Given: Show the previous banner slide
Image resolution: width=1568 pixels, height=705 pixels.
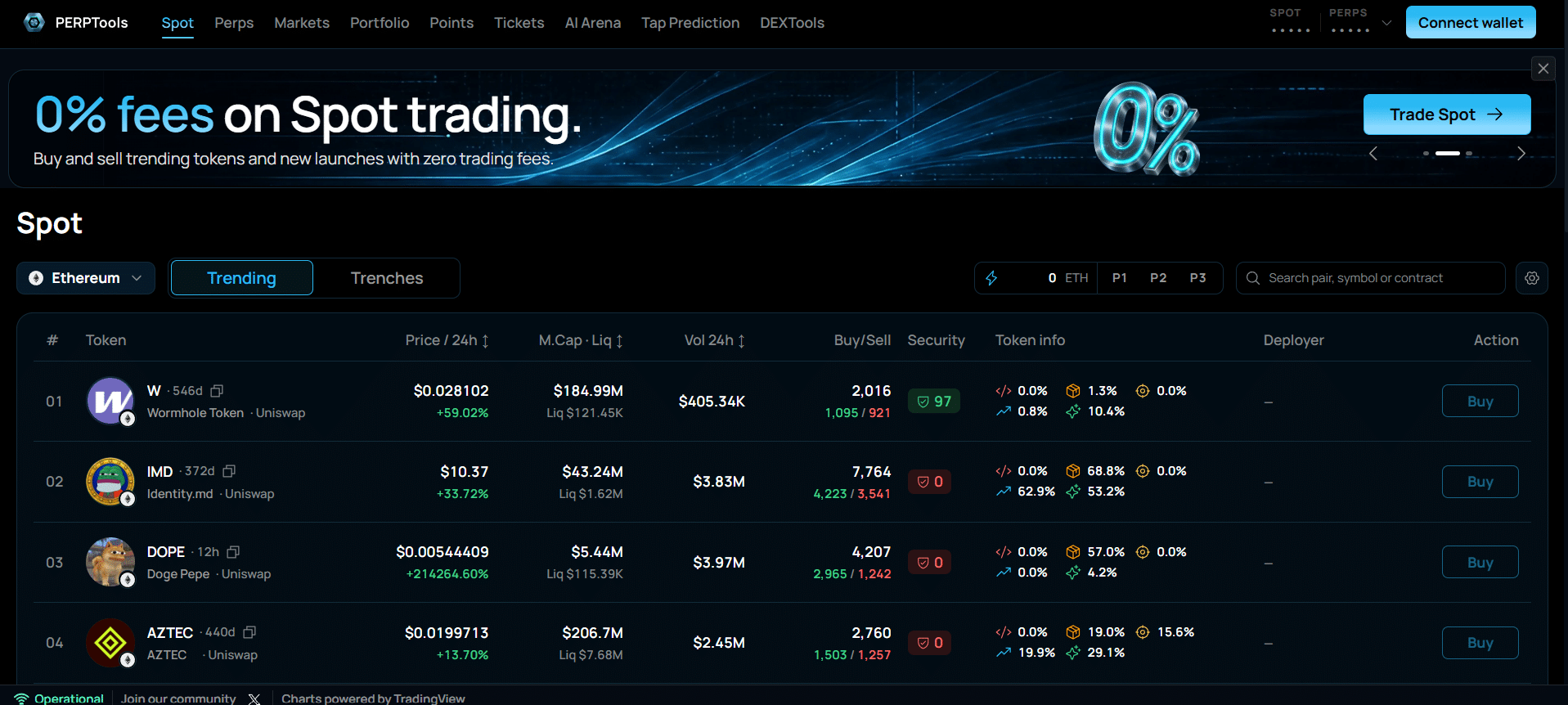Looking at the screenshot, I should (1373, 154).
